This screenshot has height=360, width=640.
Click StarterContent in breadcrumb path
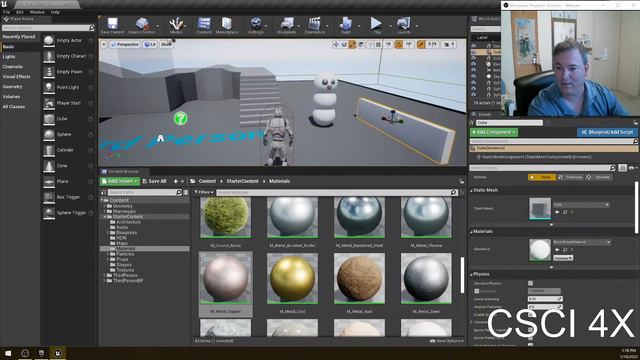(x=242, y=181)
